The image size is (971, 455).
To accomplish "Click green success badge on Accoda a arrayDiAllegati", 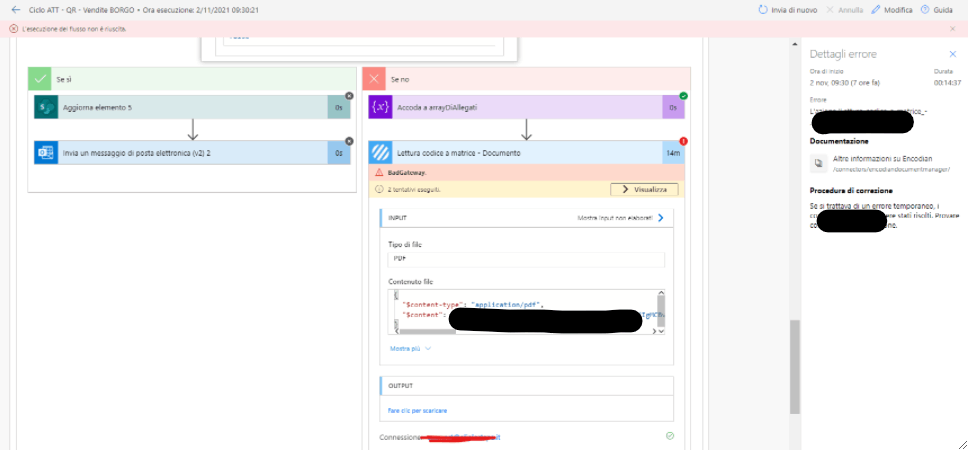I will (x=684, y=96).
